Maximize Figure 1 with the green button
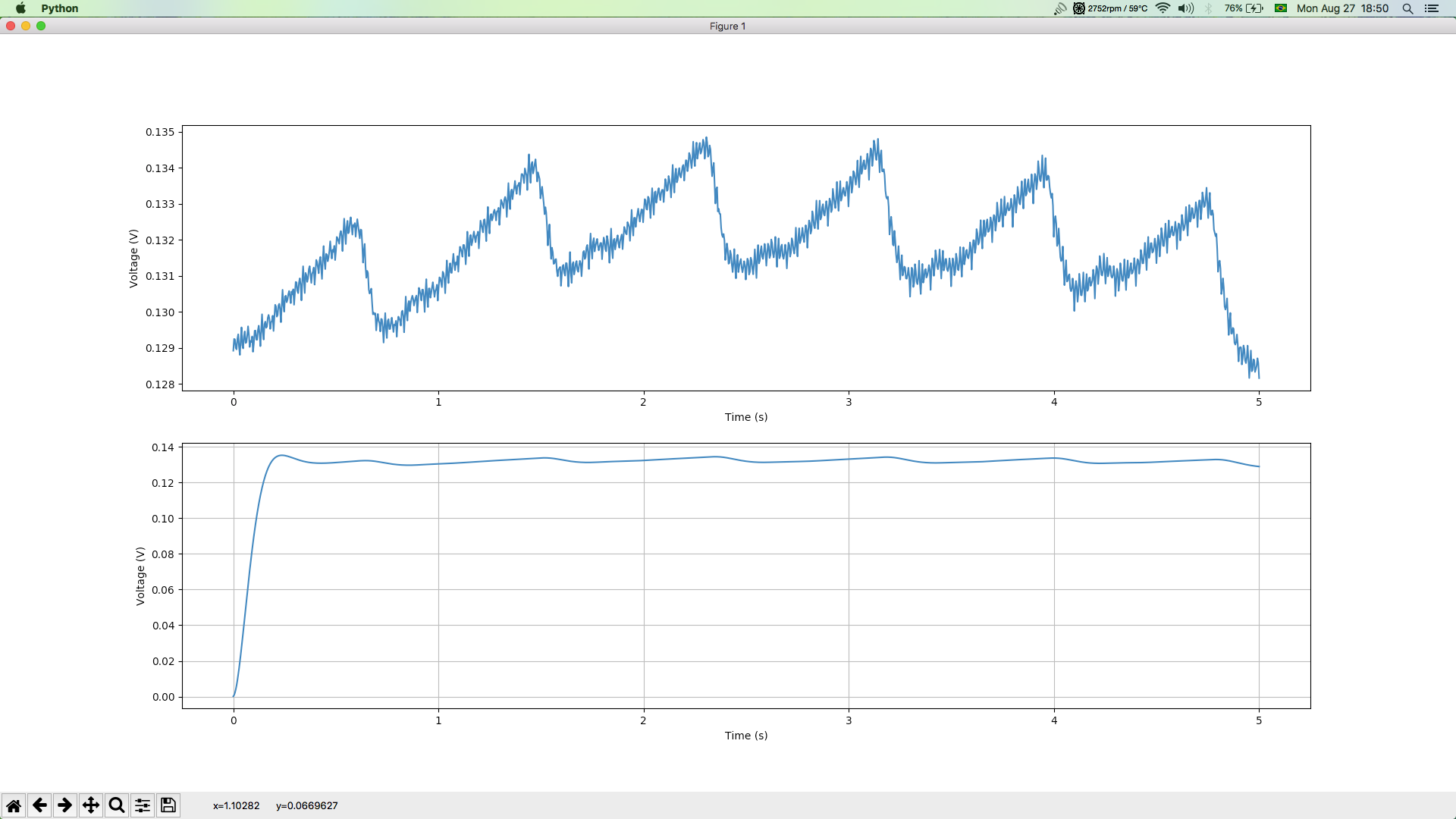The height and width of the screenshot is (819, 1456). click(41, 26)
